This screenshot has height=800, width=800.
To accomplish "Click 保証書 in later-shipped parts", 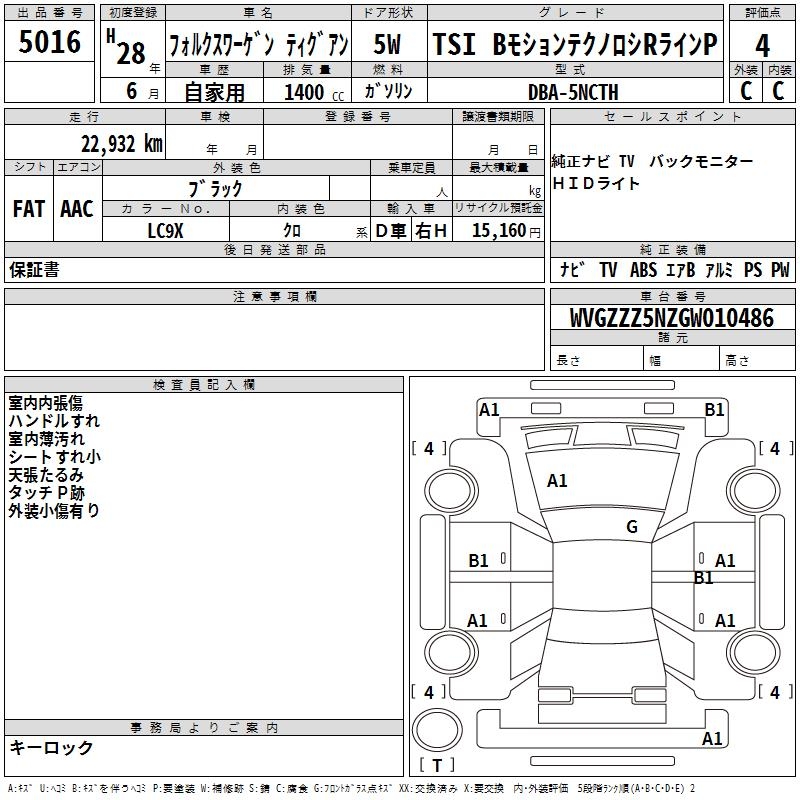I will tap(34, 269).
